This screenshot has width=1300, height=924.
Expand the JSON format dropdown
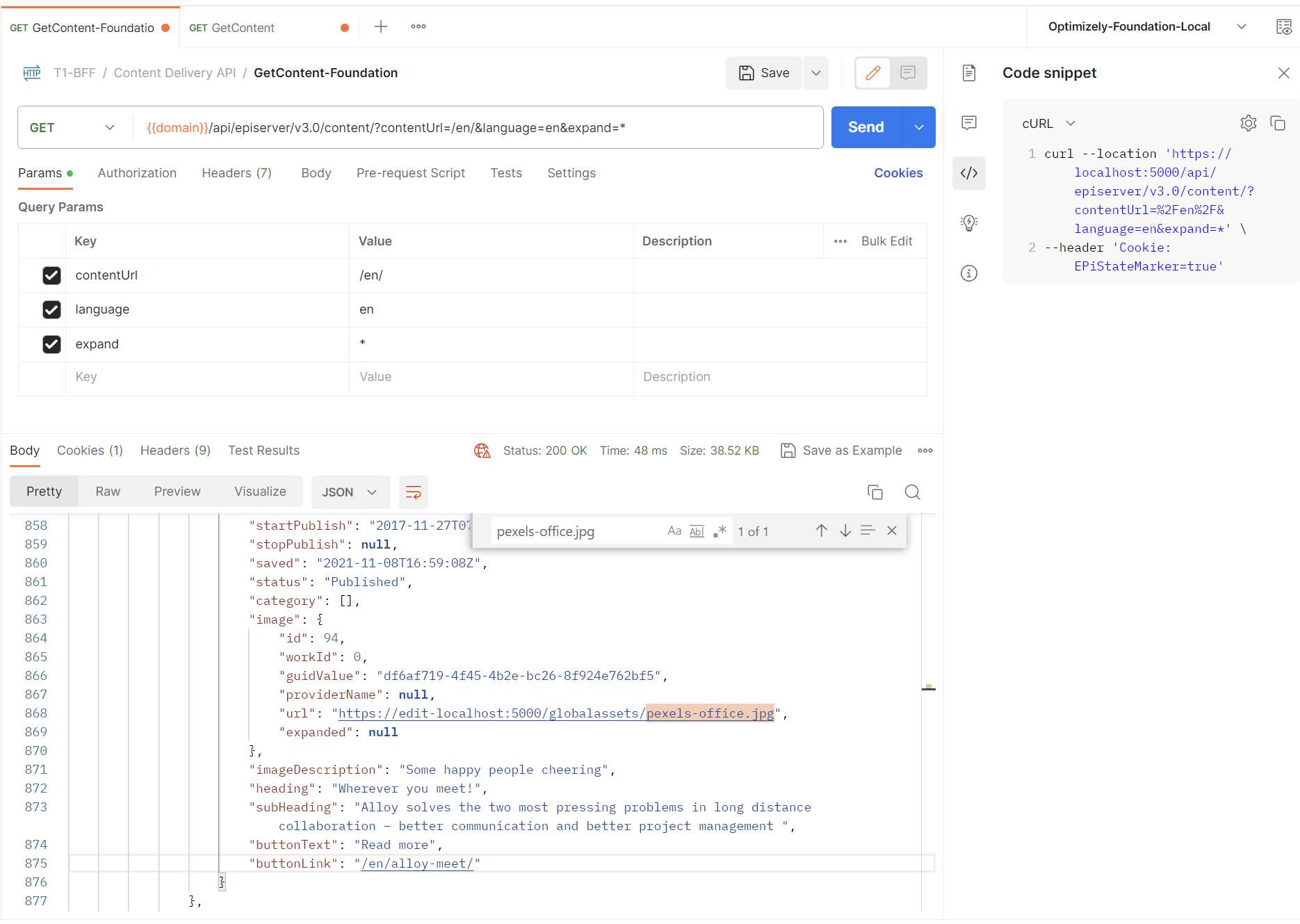350,492
